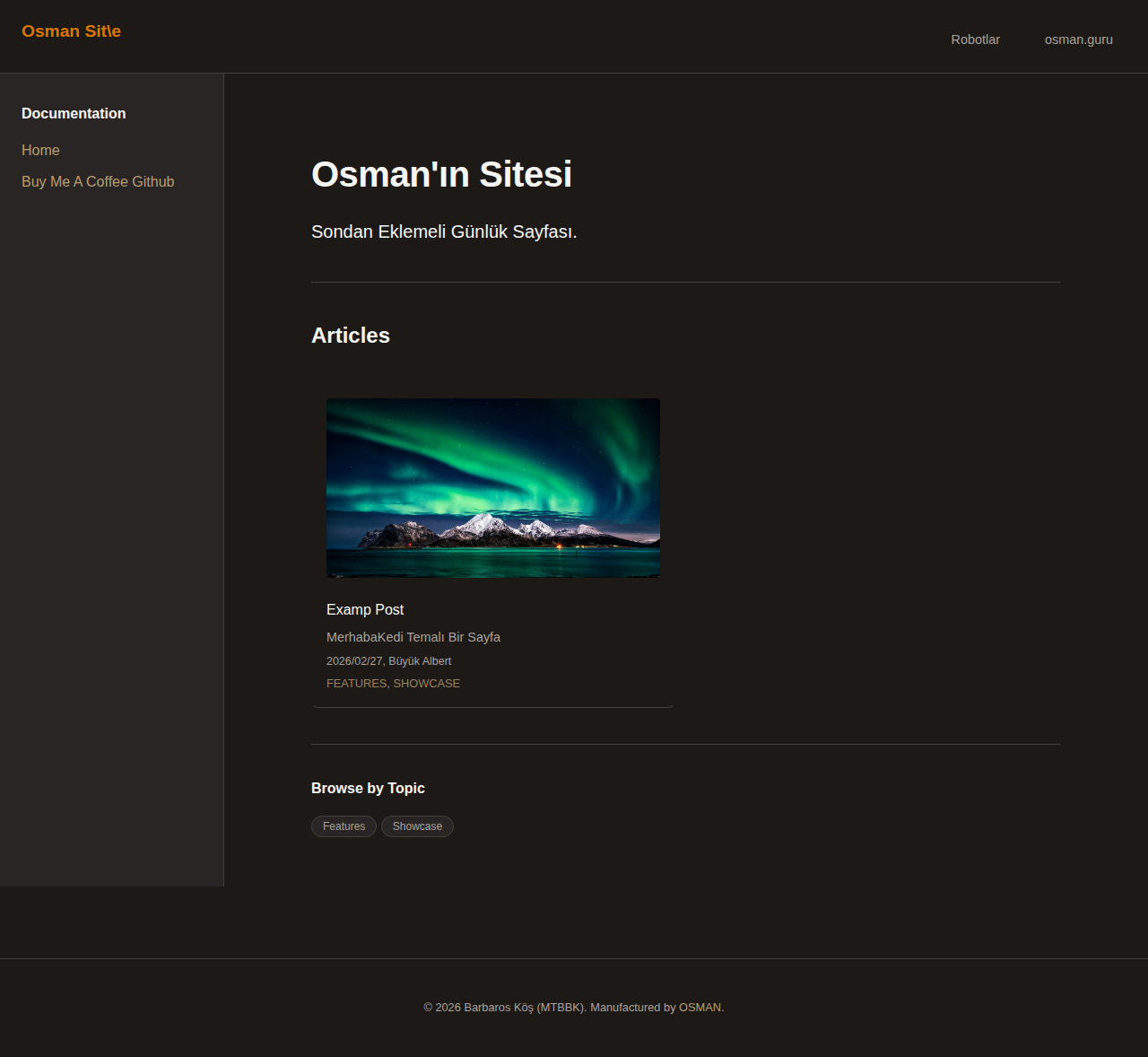Image resolution: width=1148 pixels, height=1057 pixels.
Task: Go to Home in the sidebar
Action: pos(40,150)
